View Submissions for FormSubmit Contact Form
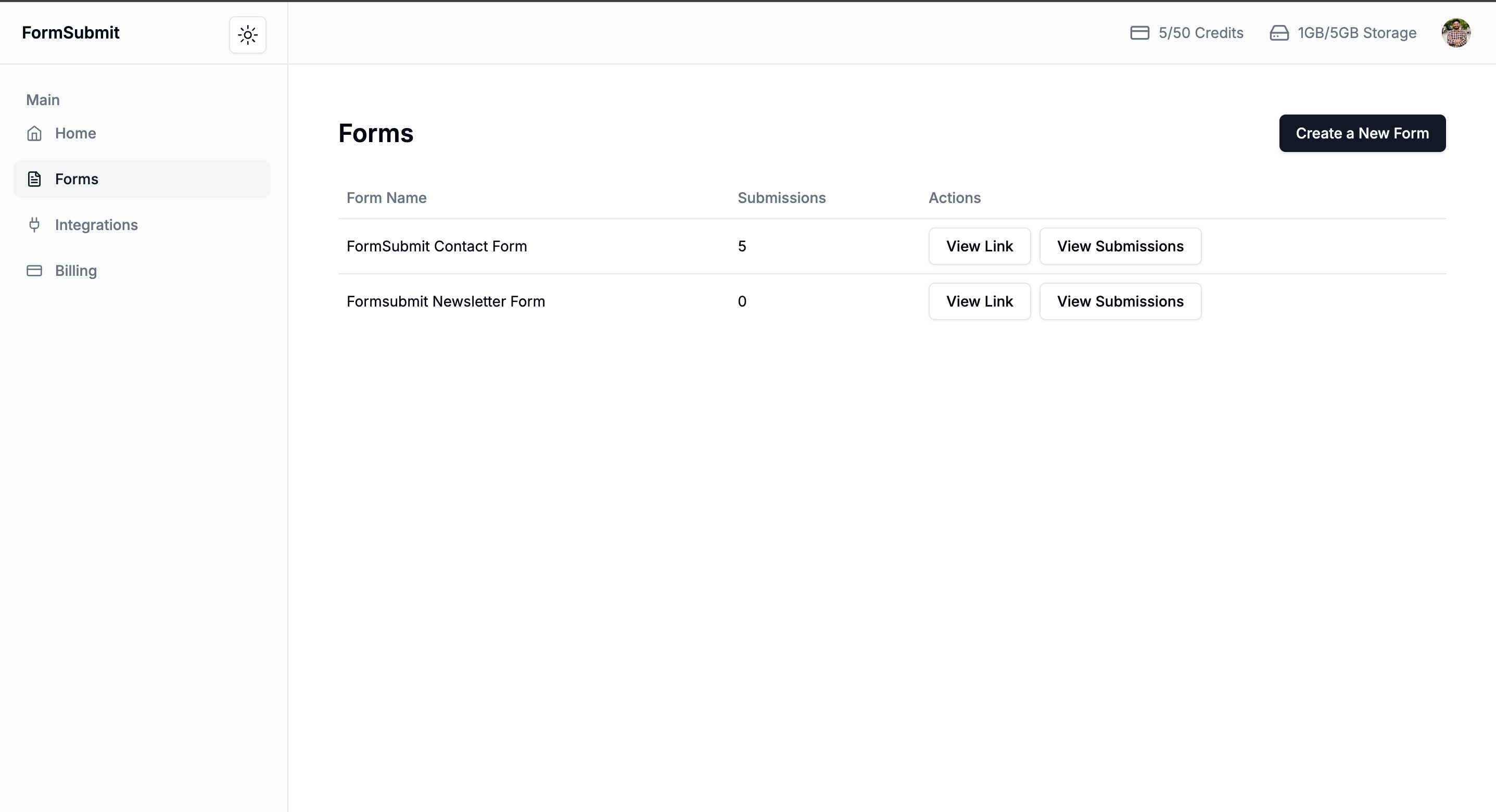This screenshot has height=812, width=1496. click(1120, 246)
